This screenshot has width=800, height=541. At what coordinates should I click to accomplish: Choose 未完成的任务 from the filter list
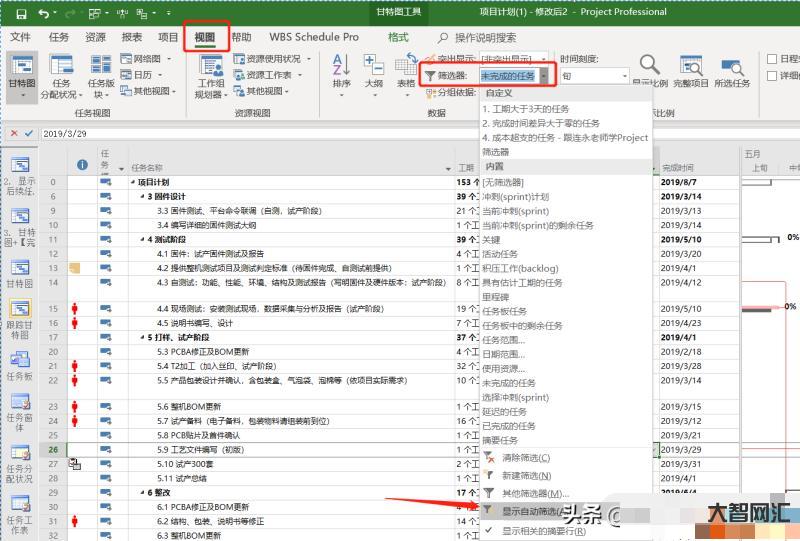pos(509,383)
